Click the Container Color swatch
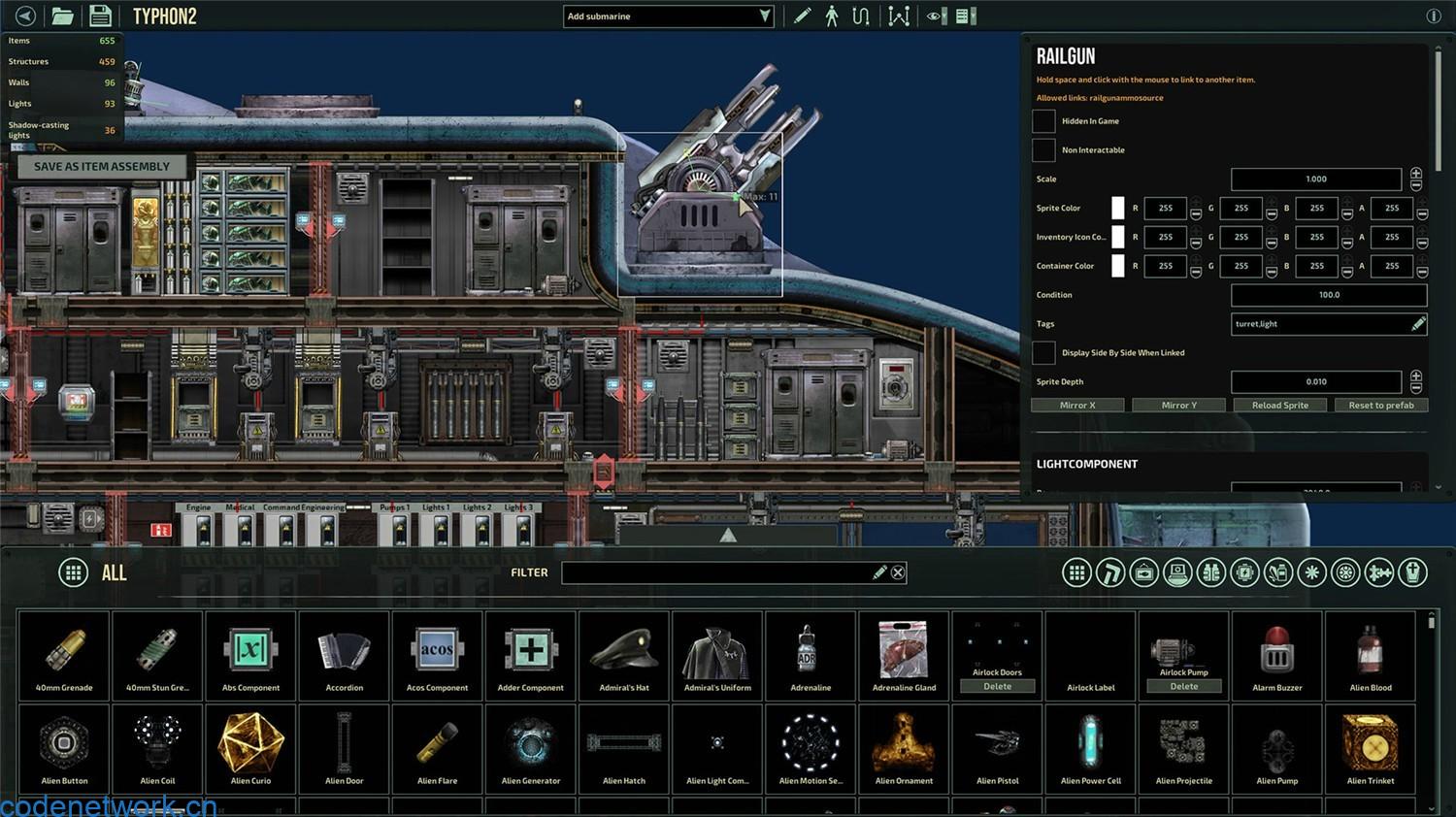This screenshot has width=1456, height=817. pyautogui.click(x=1117, y=266)
